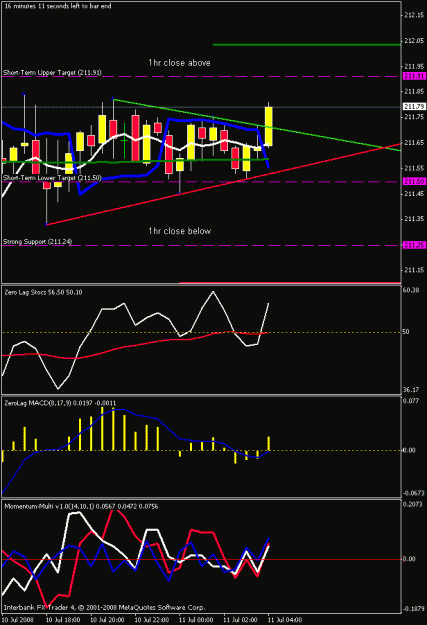
Task: Click the ZeroLag MACD(8,17,9) indicator label
Action: coord(60,403)
